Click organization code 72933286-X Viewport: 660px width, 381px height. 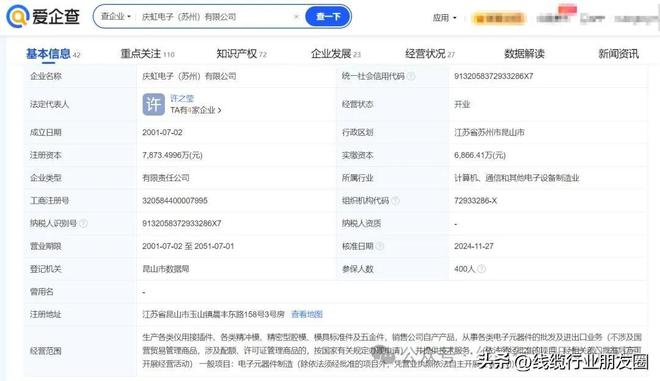pos(475,201)
